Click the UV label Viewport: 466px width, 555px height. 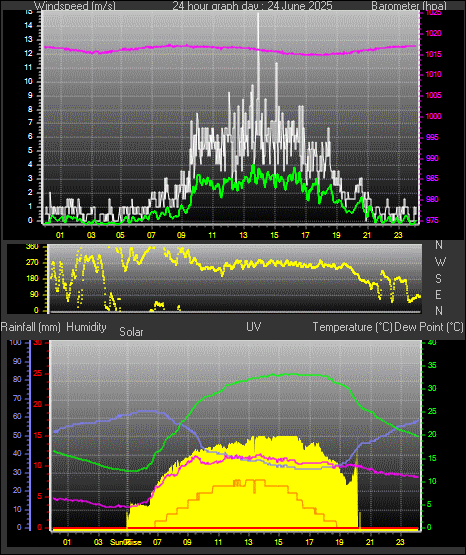tap(253, 327)
